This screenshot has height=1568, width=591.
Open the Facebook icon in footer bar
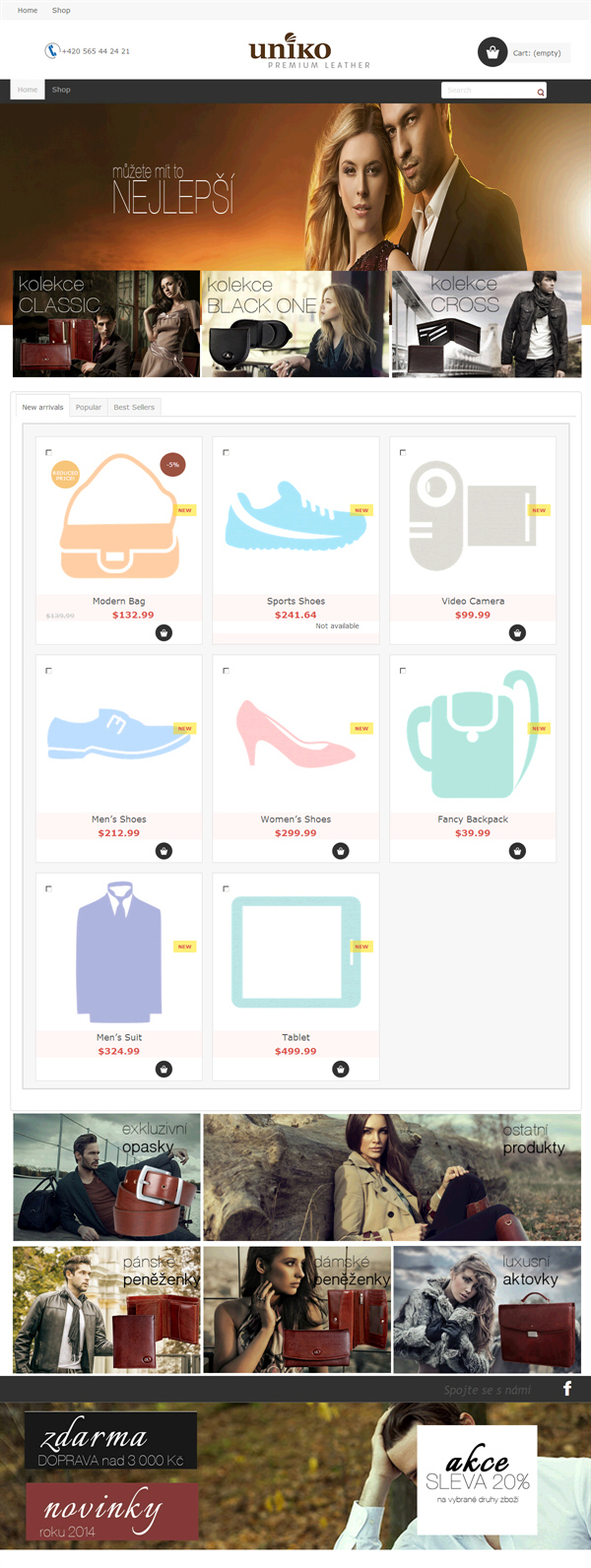click(x=567, y=1389)
